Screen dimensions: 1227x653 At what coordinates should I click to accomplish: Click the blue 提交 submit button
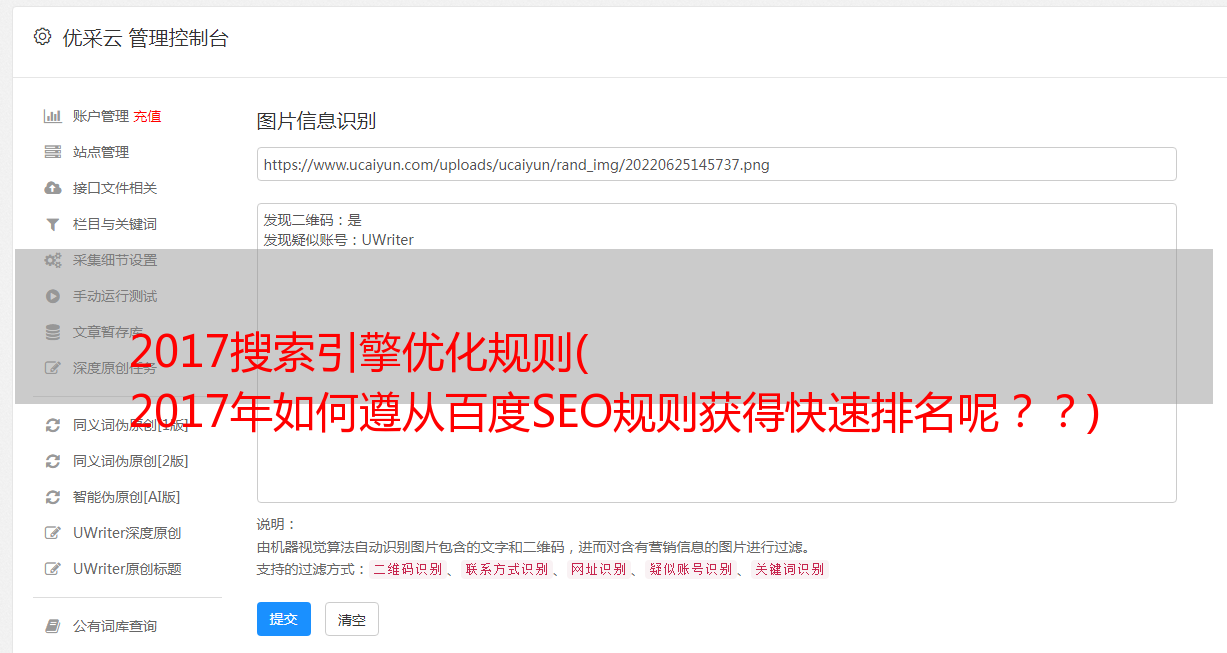coord(284,619)
